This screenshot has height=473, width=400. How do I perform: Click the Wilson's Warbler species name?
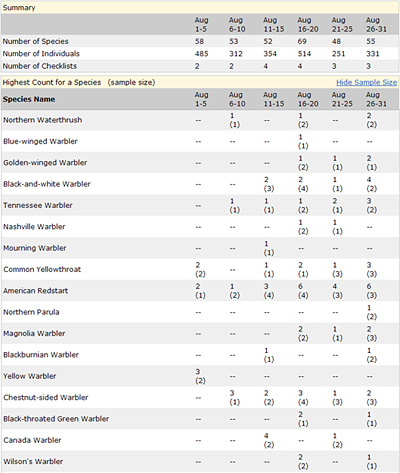[33, 461]
